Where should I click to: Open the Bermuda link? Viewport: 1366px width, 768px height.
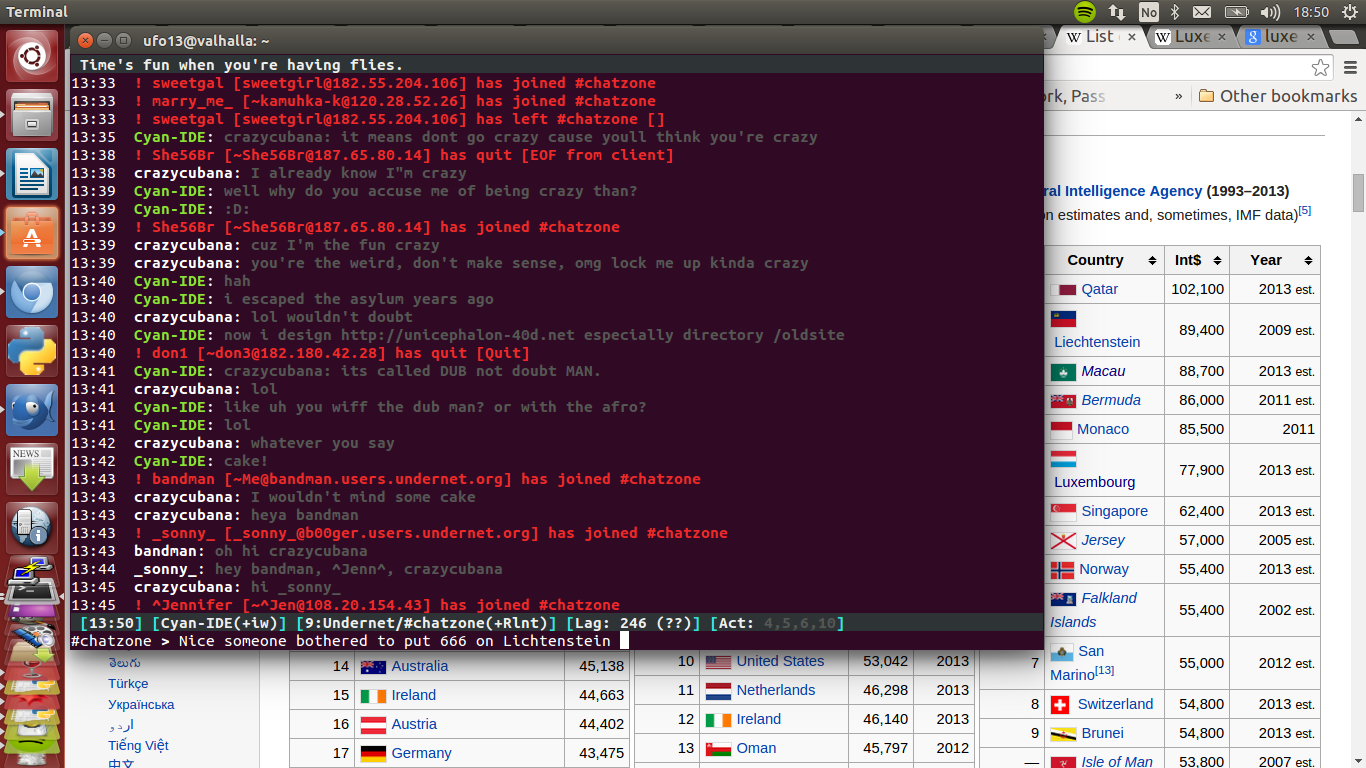pos(1111,400)
